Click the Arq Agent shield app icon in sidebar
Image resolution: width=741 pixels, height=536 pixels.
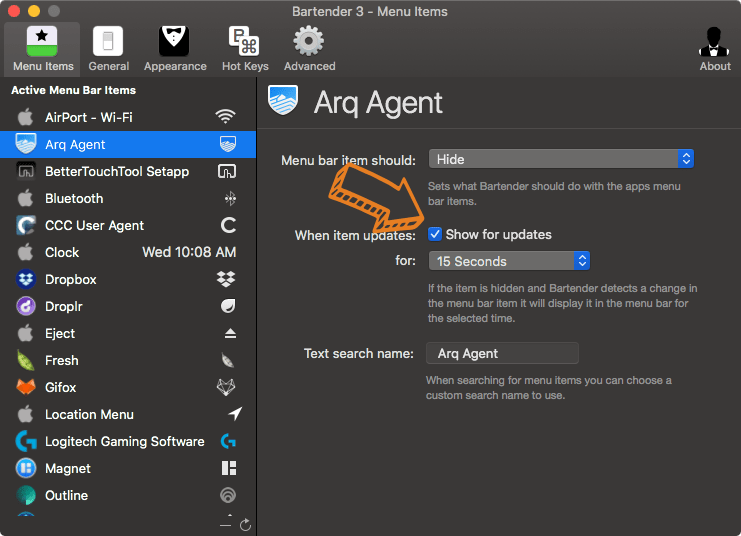point(26,144)
